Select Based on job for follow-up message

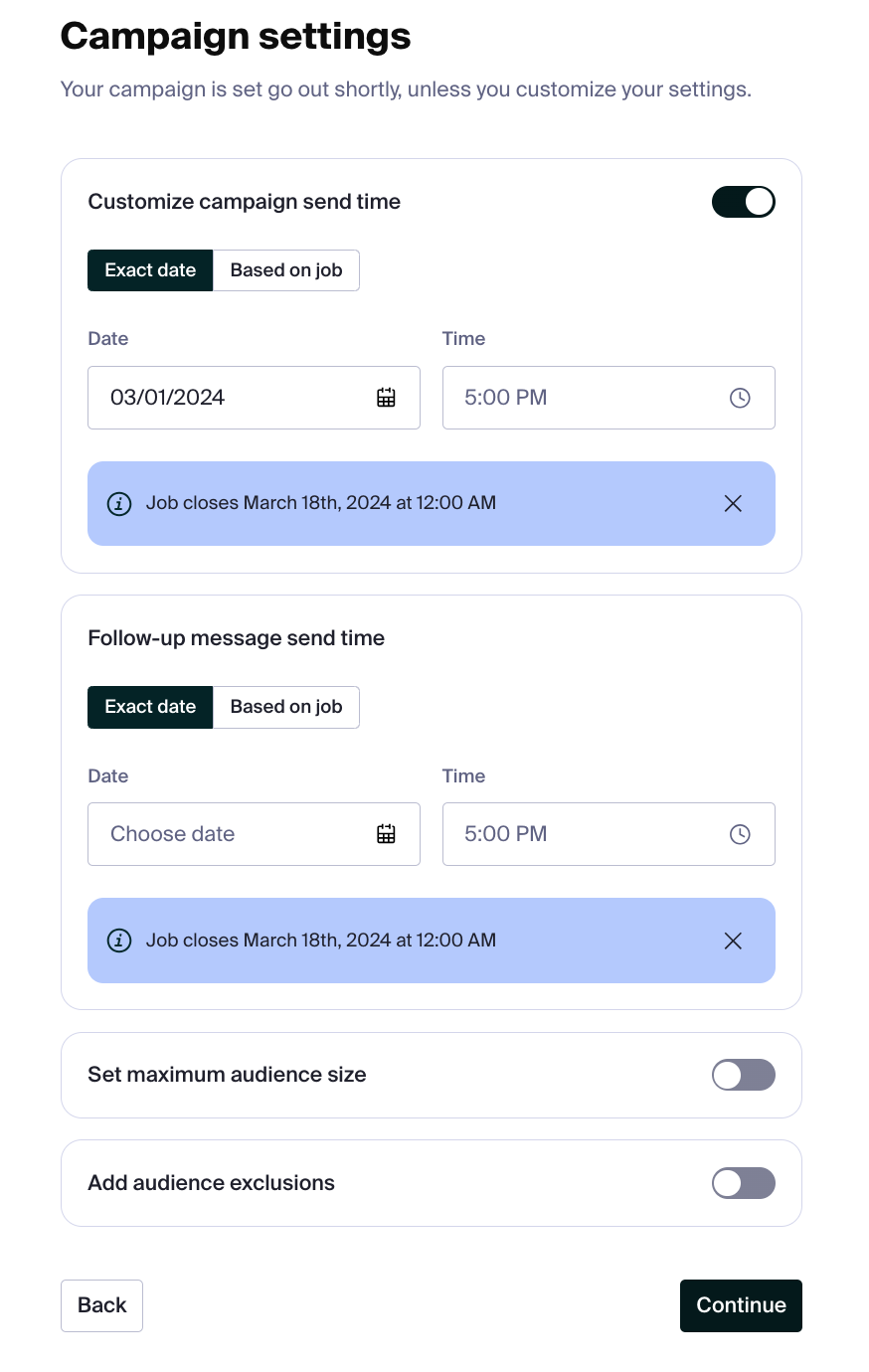click(x=286, y=706)
